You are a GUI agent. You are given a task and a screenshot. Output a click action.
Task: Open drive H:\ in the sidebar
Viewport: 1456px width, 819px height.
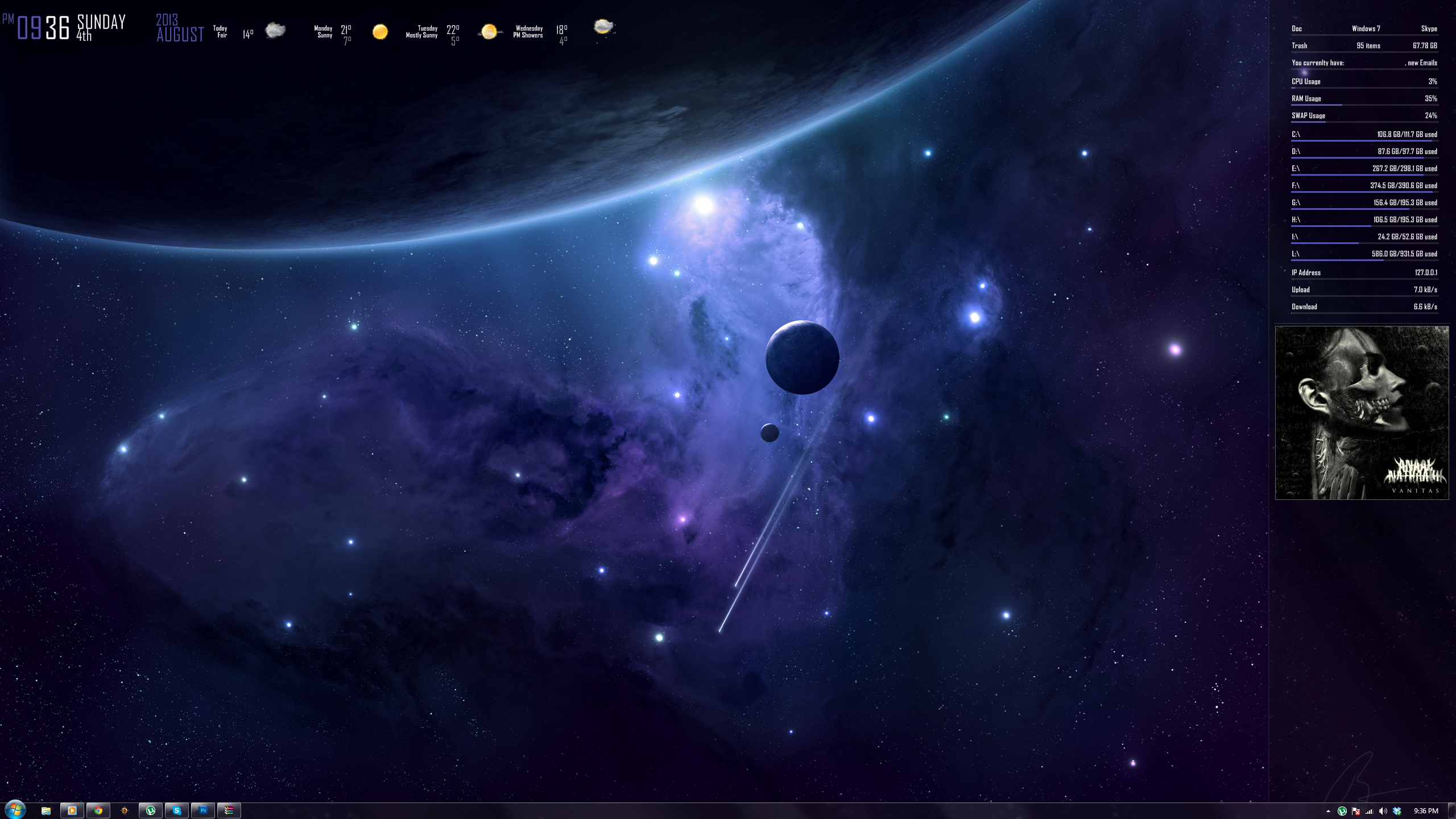(1296, 220)
